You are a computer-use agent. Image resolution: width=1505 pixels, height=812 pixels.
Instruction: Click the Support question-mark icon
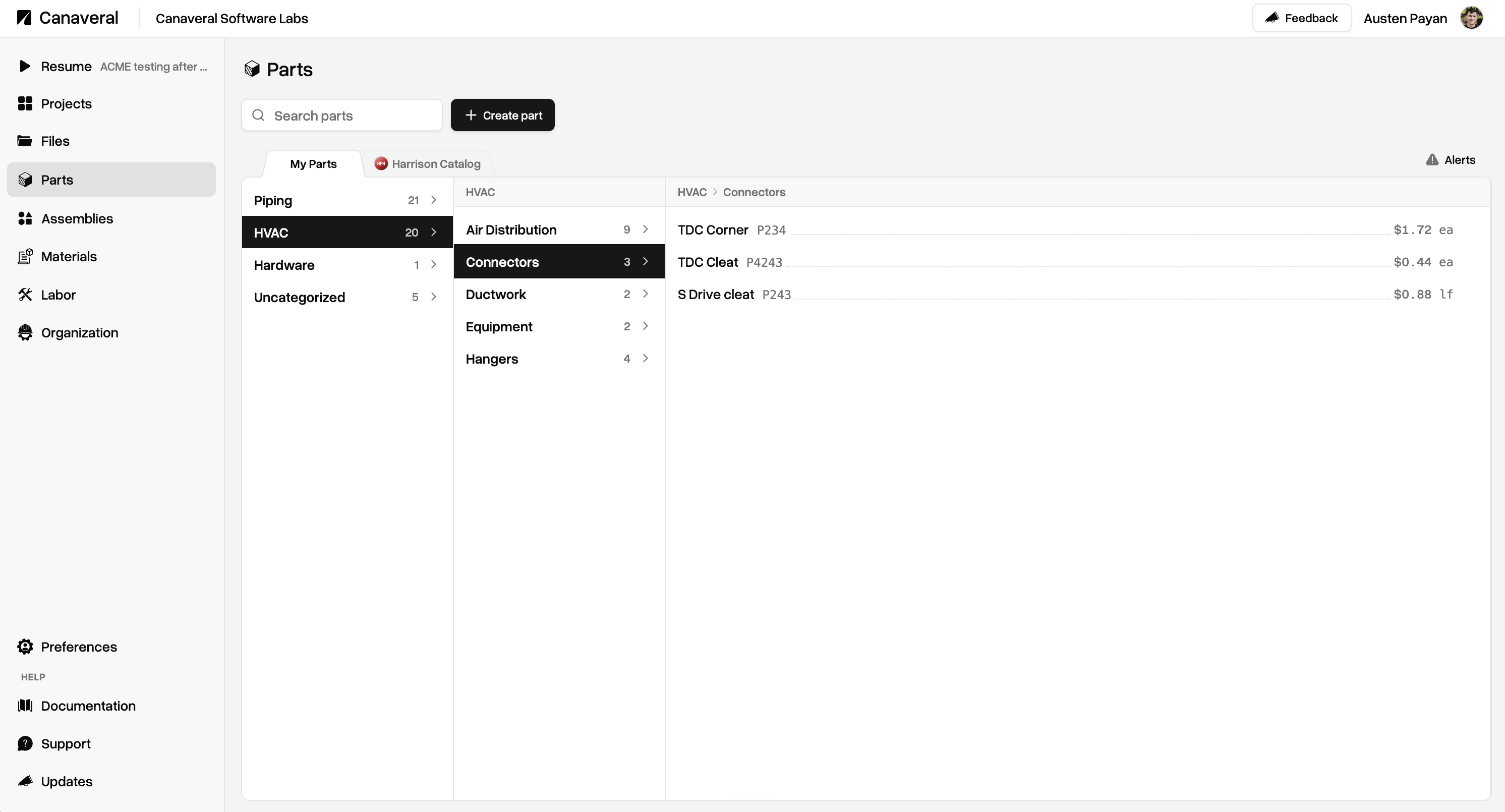tap(25, 743)
